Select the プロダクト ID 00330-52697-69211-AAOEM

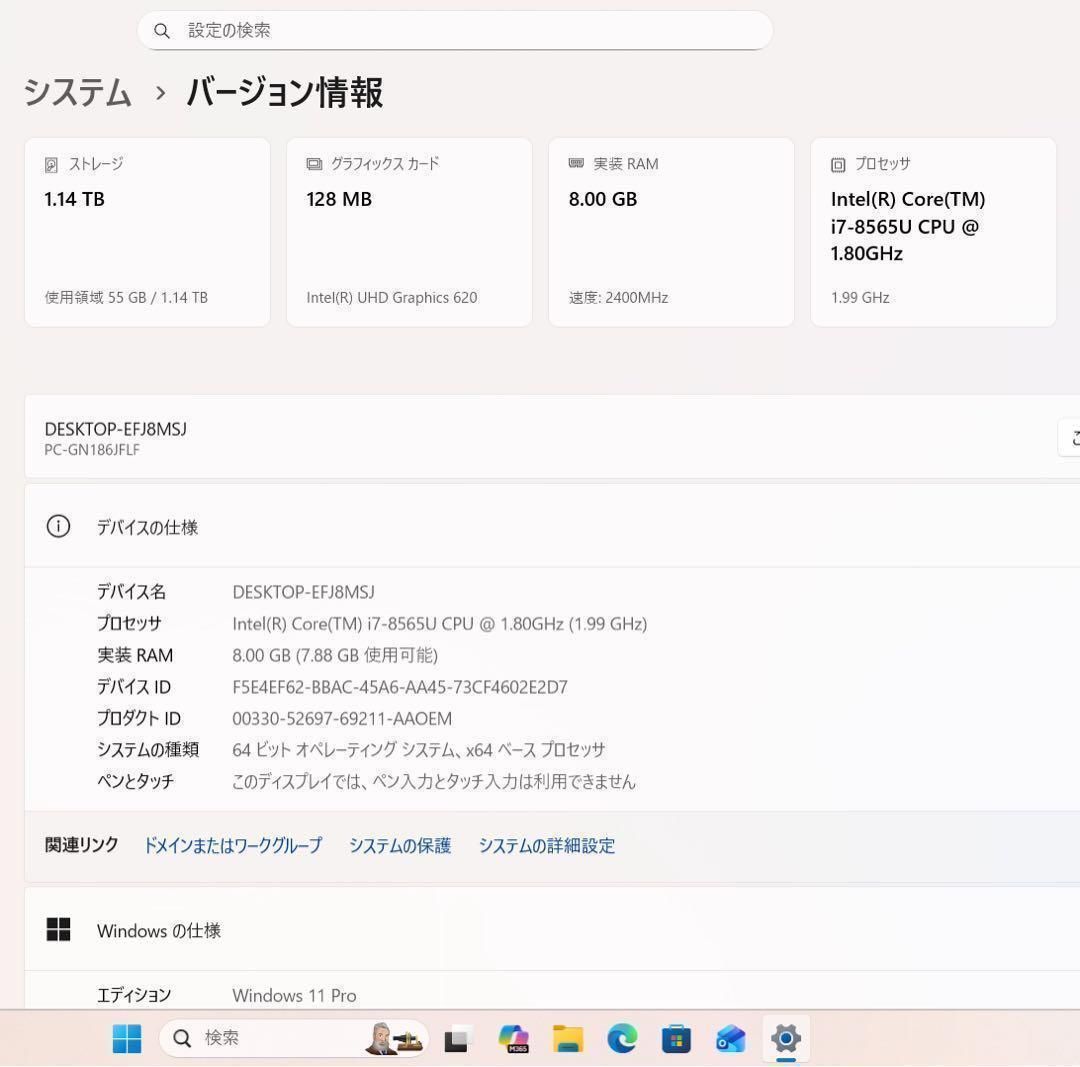(x=342, y=718)
